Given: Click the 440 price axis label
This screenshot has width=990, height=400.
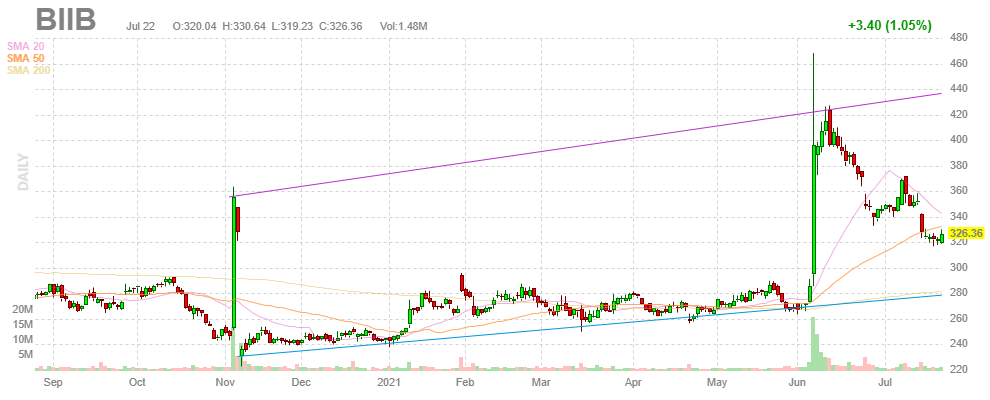Looking at the screenshot, I should click(959, 89).
